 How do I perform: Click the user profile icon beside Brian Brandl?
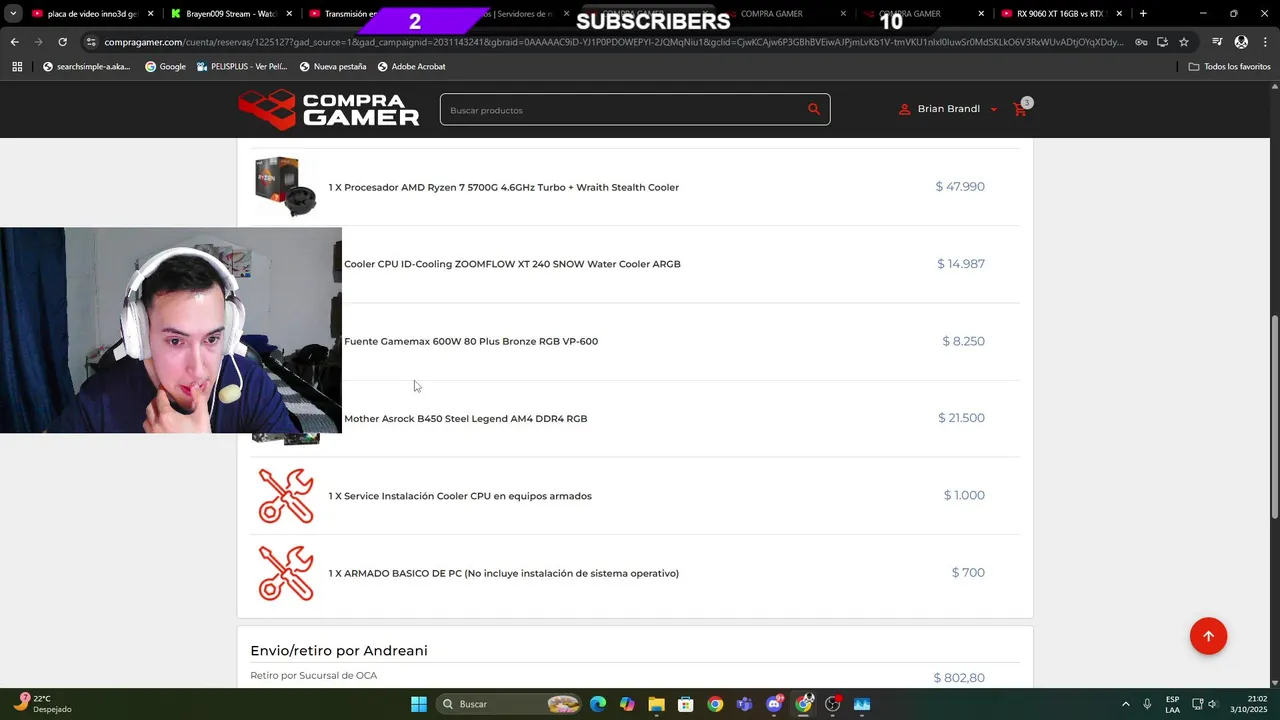904,109
